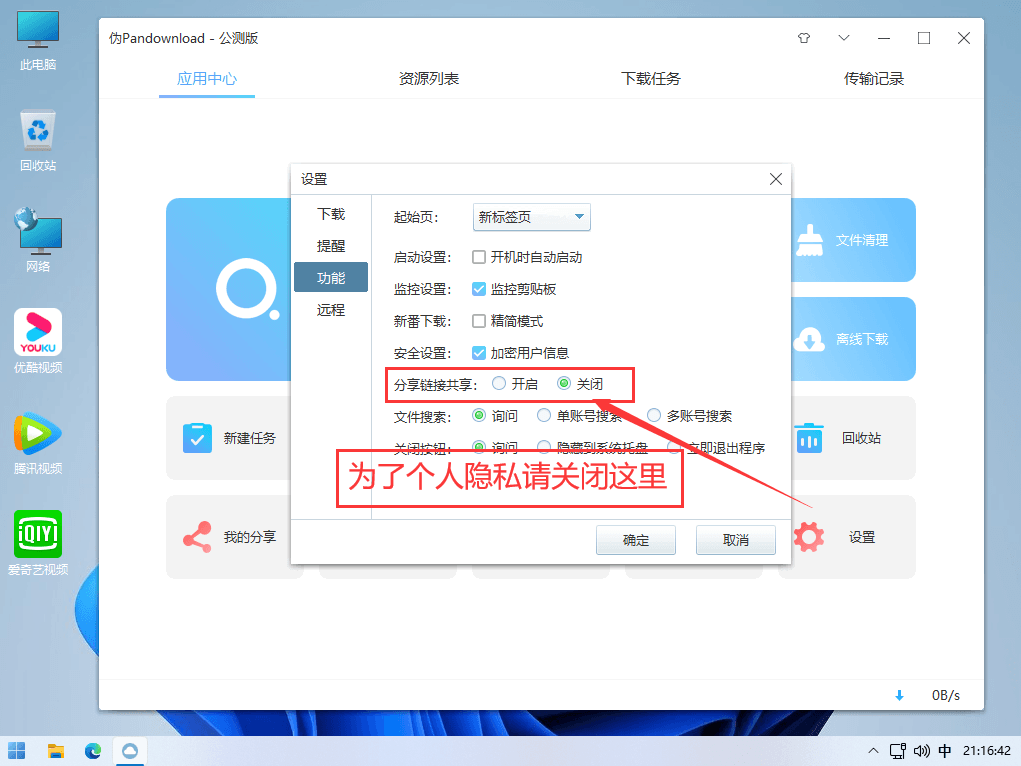Switch to 资源列表 tab

tap(428, 79)
